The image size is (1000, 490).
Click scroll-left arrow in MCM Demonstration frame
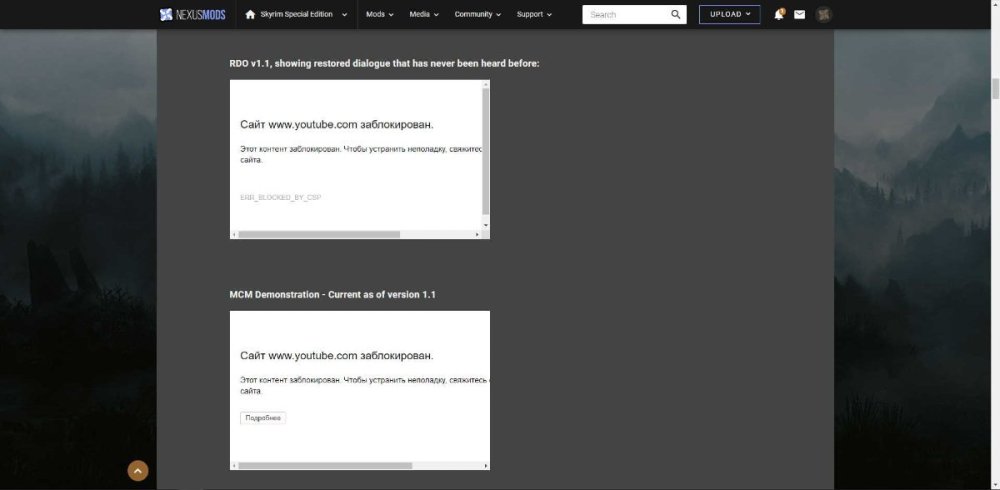[234, 466]
